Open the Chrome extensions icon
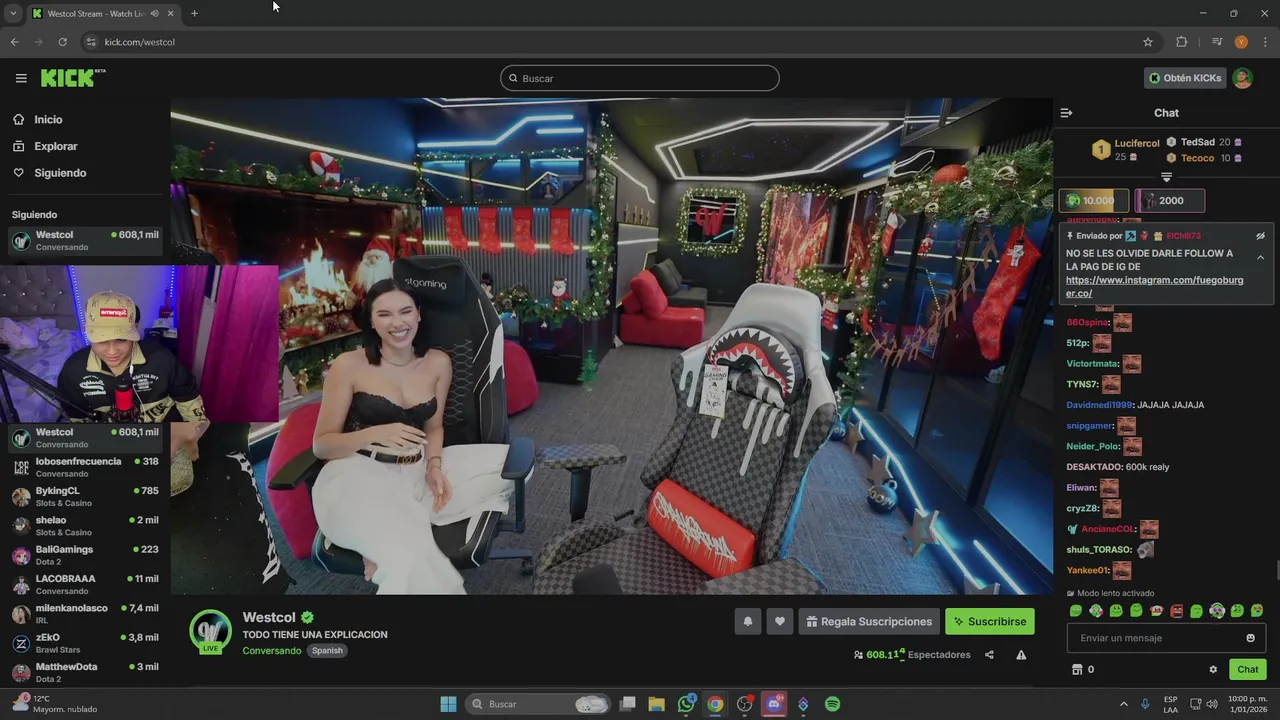 pos(1182,42)
